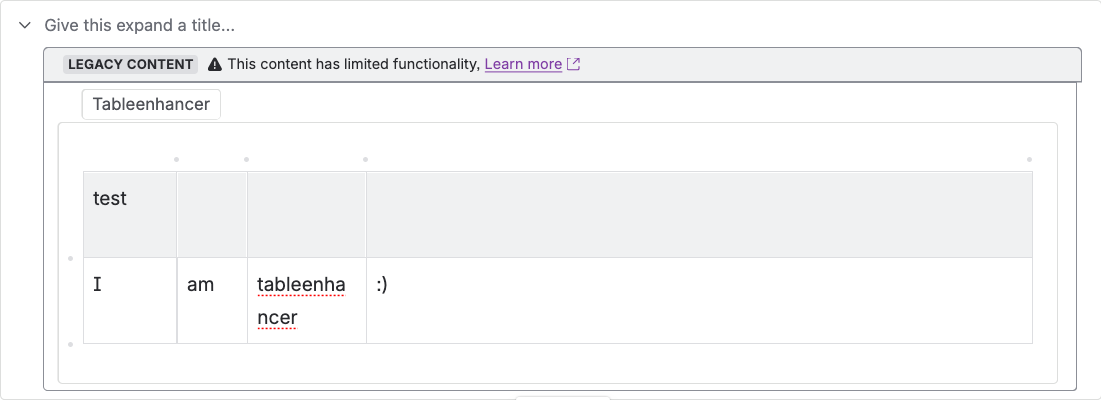
Task: Collapse the expand section chevron
Action: (25, 25)
